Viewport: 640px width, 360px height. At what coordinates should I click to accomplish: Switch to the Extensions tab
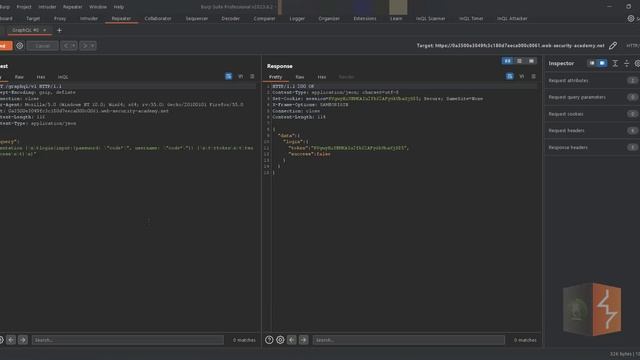coord(364,18)
